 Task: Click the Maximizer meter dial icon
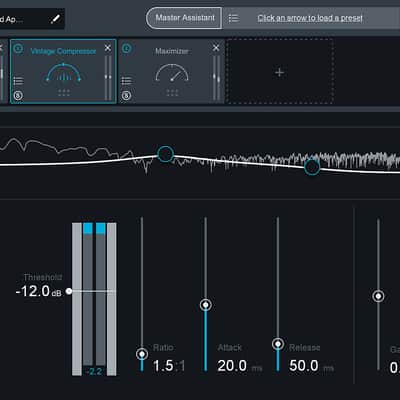click(x=172, y=73)
